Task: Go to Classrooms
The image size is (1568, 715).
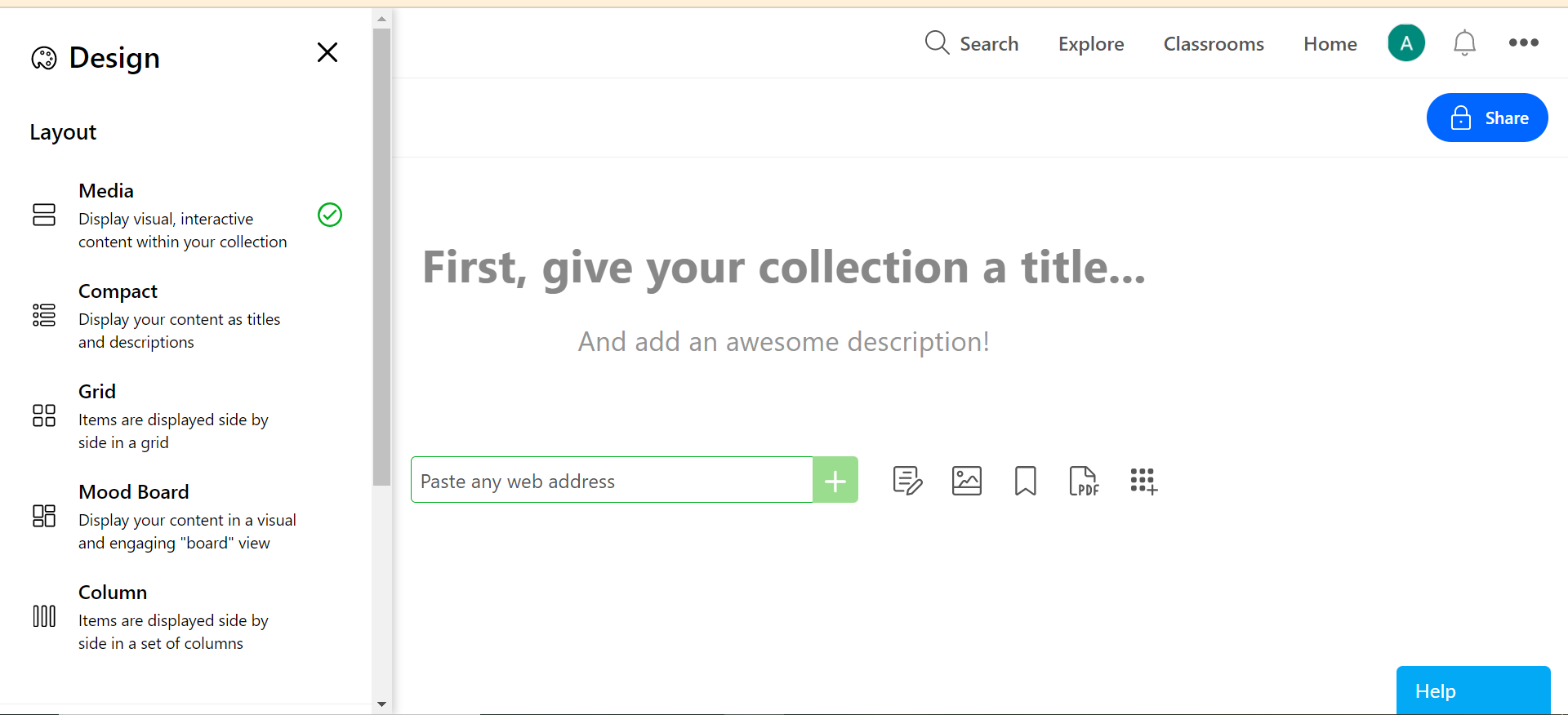Action: pos(1214,44)
